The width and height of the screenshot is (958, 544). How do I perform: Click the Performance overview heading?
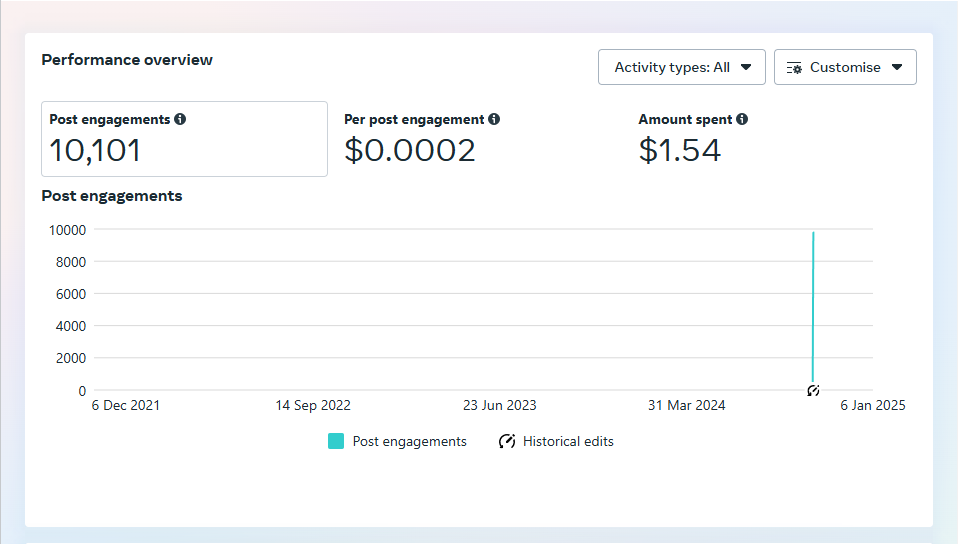(127, 60)
